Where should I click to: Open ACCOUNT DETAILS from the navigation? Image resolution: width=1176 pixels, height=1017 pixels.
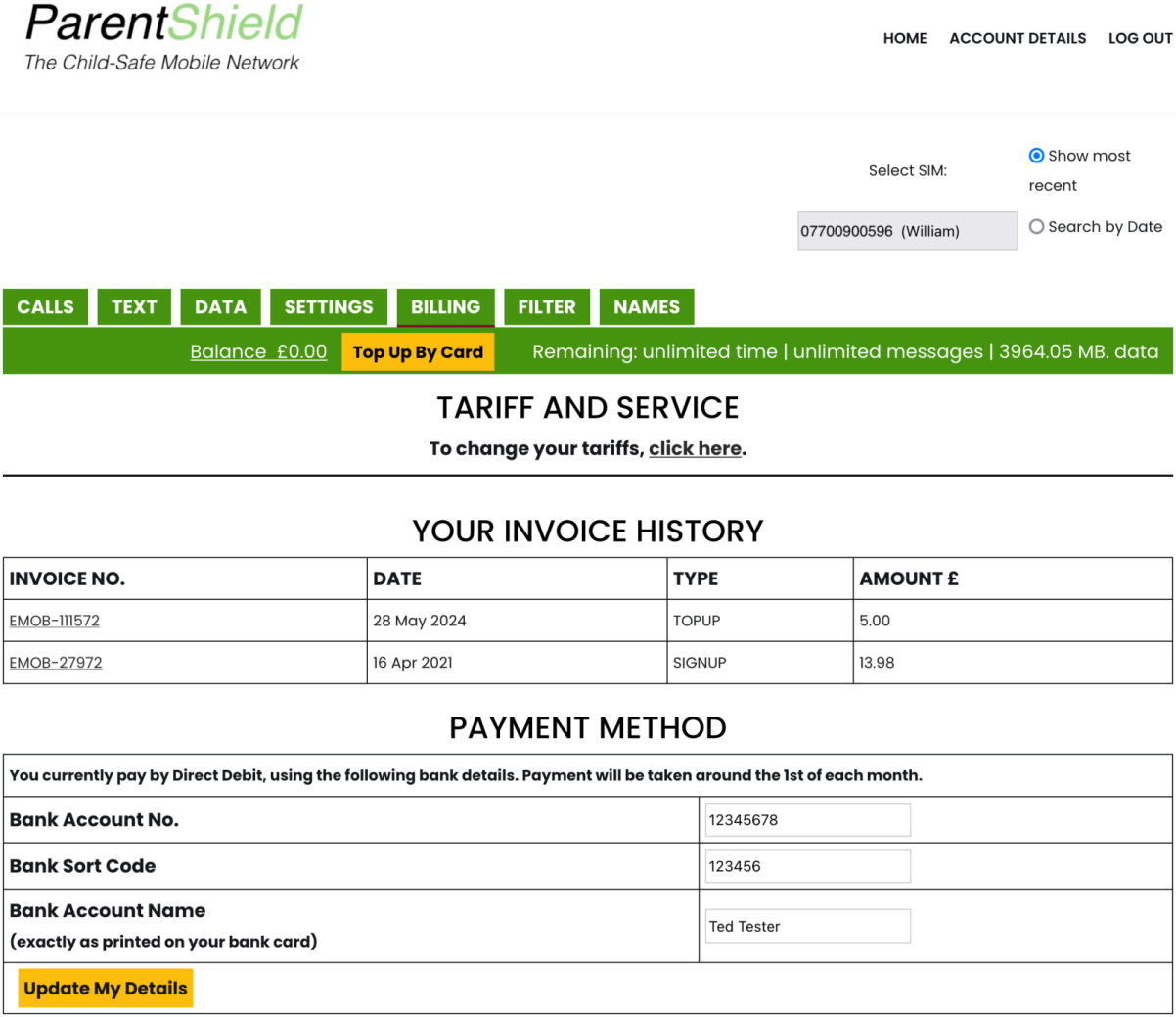click(x=1018, y=38)
